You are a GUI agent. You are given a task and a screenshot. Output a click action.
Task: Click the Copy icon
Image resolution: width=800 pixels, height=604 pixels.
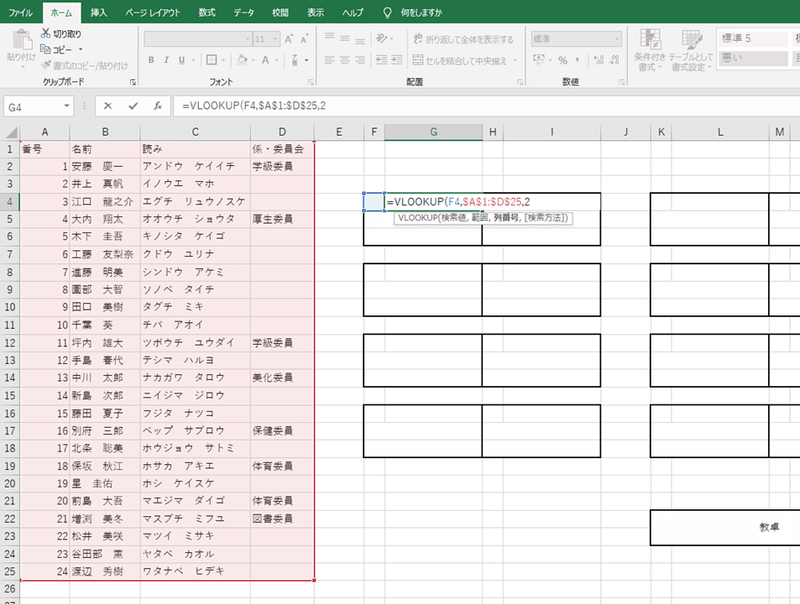point(45,49)
